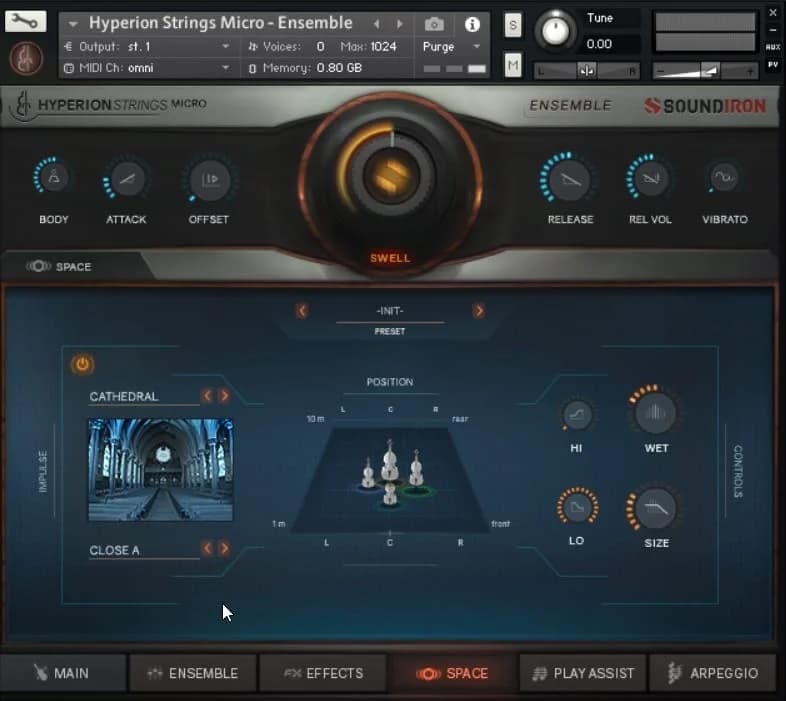
Task: Toggle the AUX sends view
Action: (x=772, y=47)
